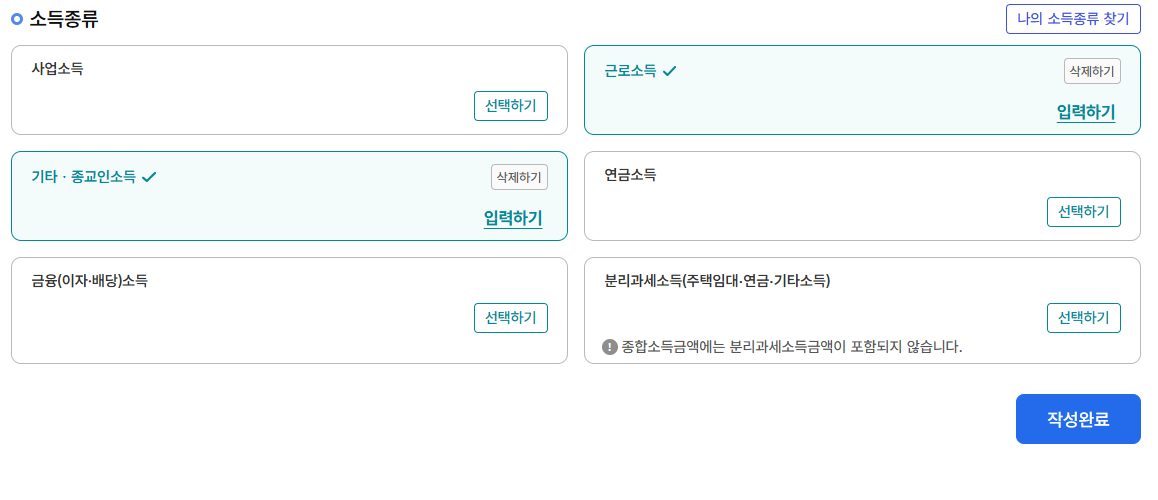Image resolution: width=1158 pixels, height=500 pixels.
Task: Click the 근로소득 selected card label
Action: pyautogui.click(x=630, y=71)
